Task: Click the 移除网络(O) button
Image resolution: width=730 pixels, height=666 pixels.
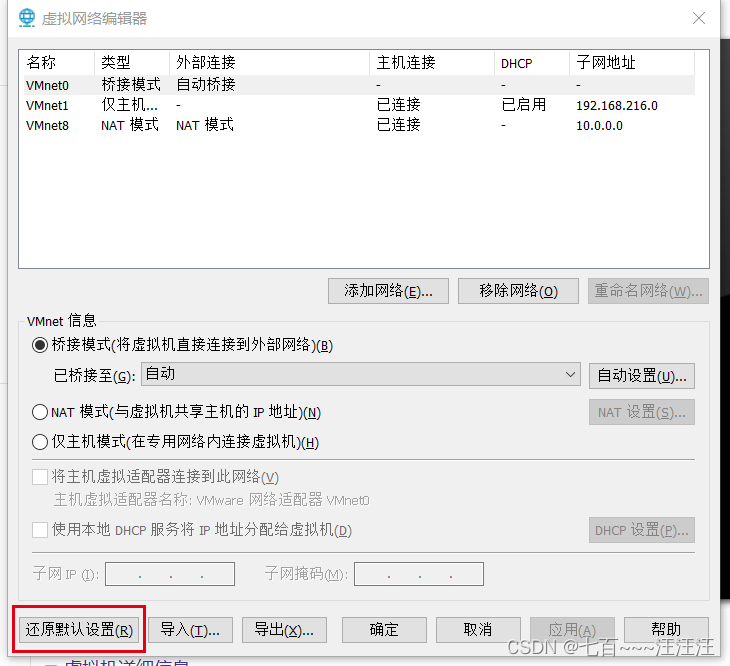Action: coord(518,291)
